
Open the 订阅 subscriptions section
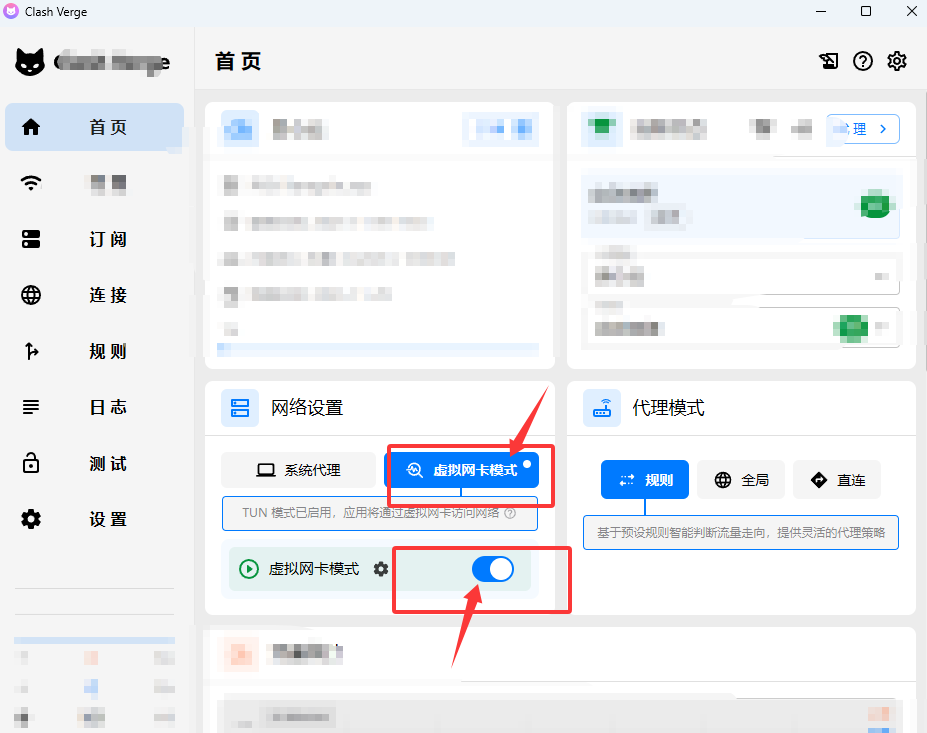pyautogui.click(x=94, y=239)
